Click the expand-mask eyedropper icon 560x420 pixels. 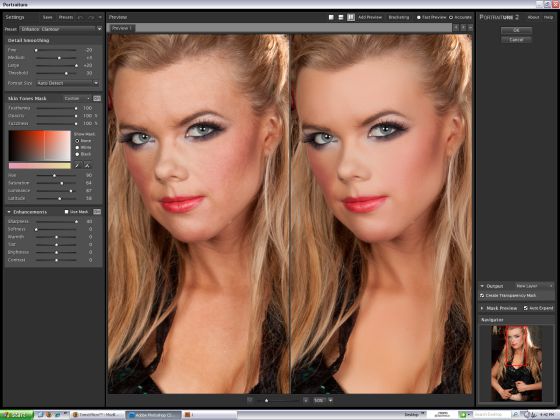[x=87, y=166]
